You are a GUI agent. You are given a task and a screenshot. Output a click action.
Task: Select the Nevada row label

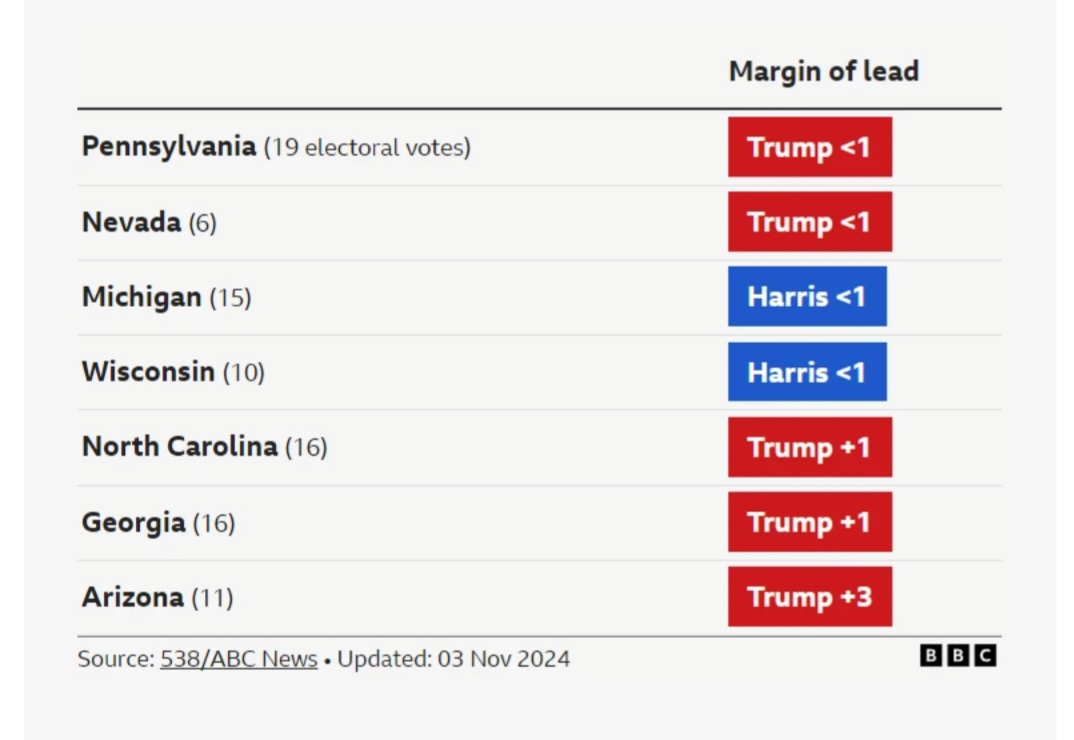point(149,222)
